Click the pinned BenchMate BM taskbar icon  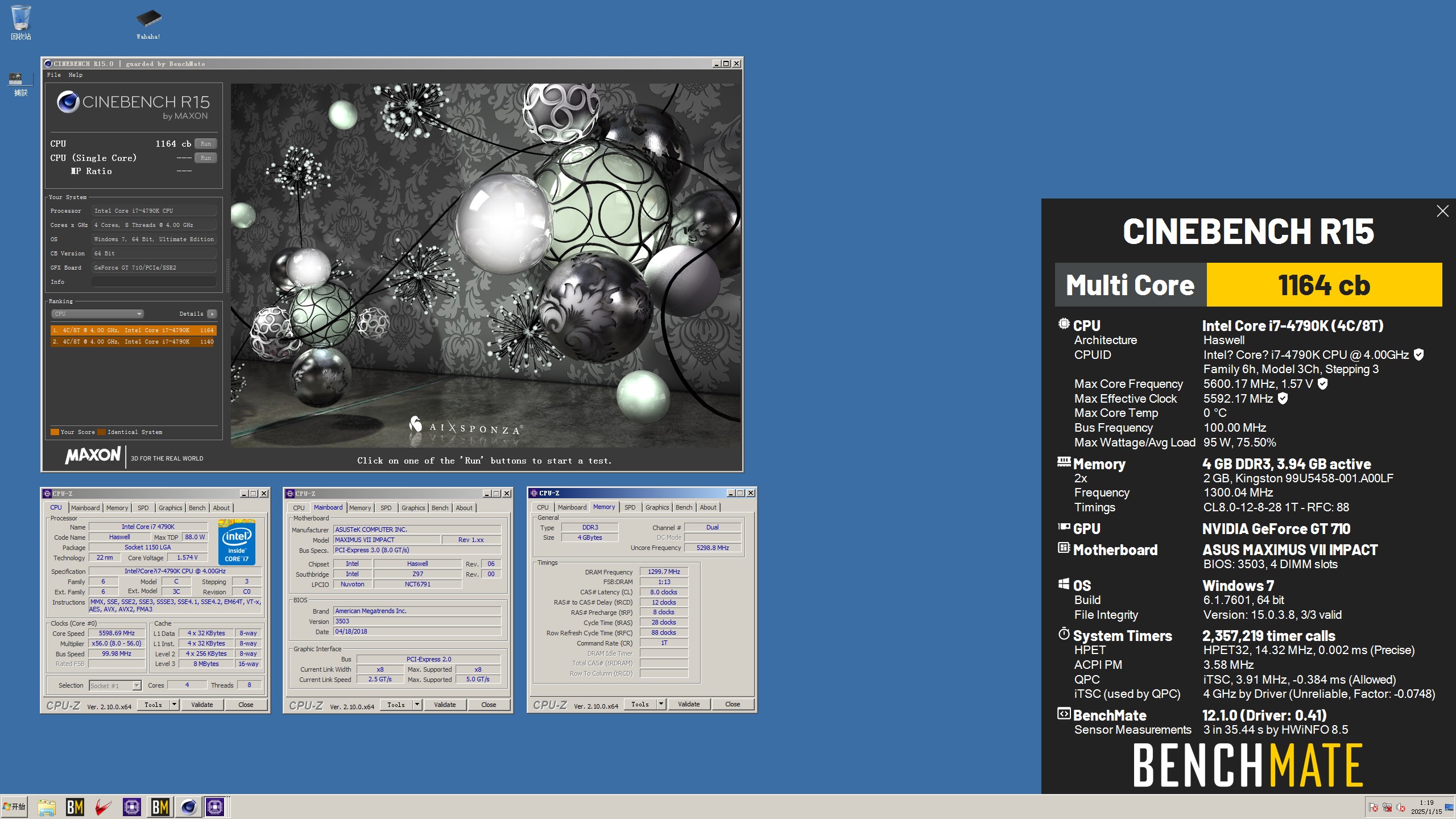75,806
